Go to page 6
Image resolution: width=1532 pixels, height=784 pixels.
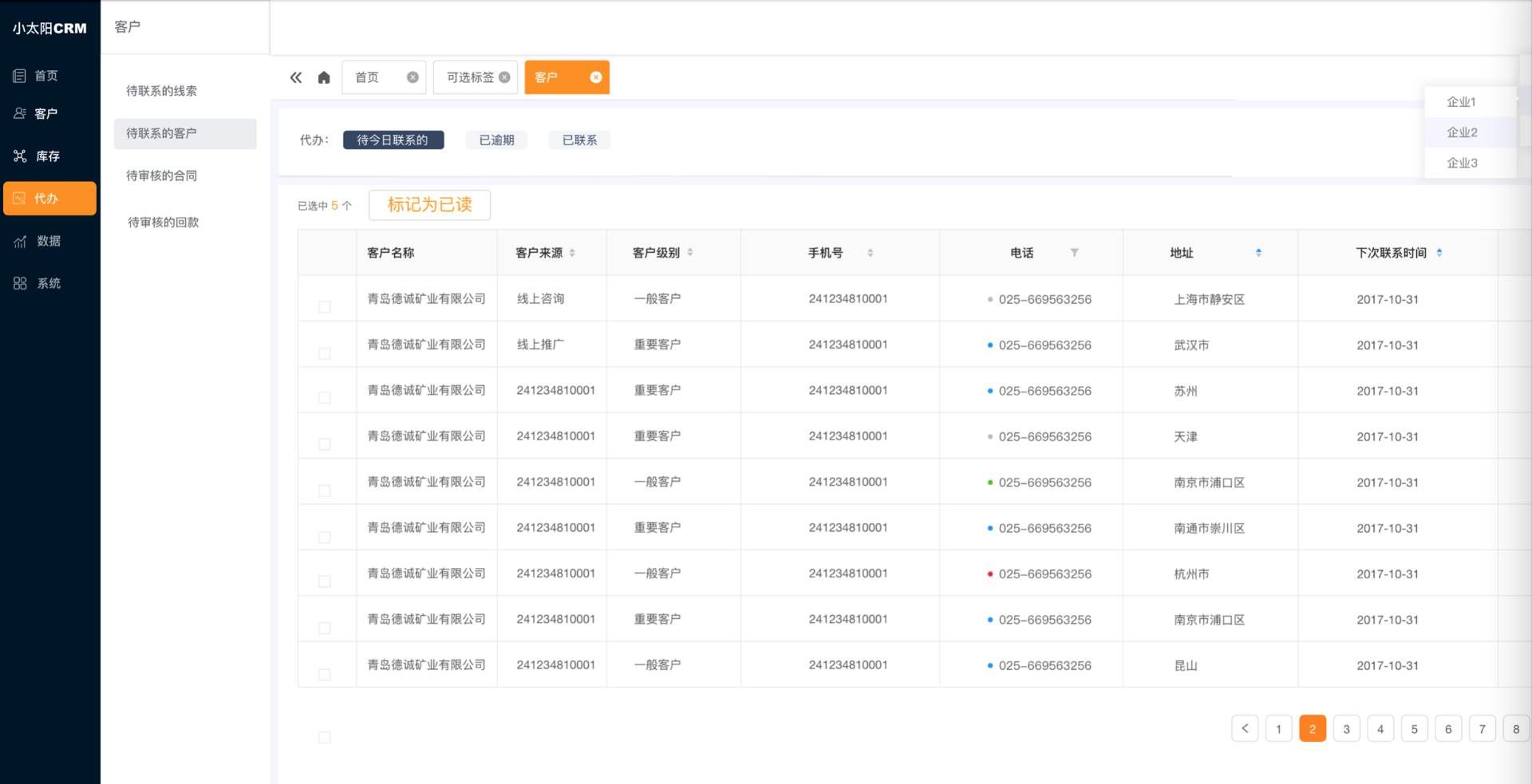(x=1448, y=728)
